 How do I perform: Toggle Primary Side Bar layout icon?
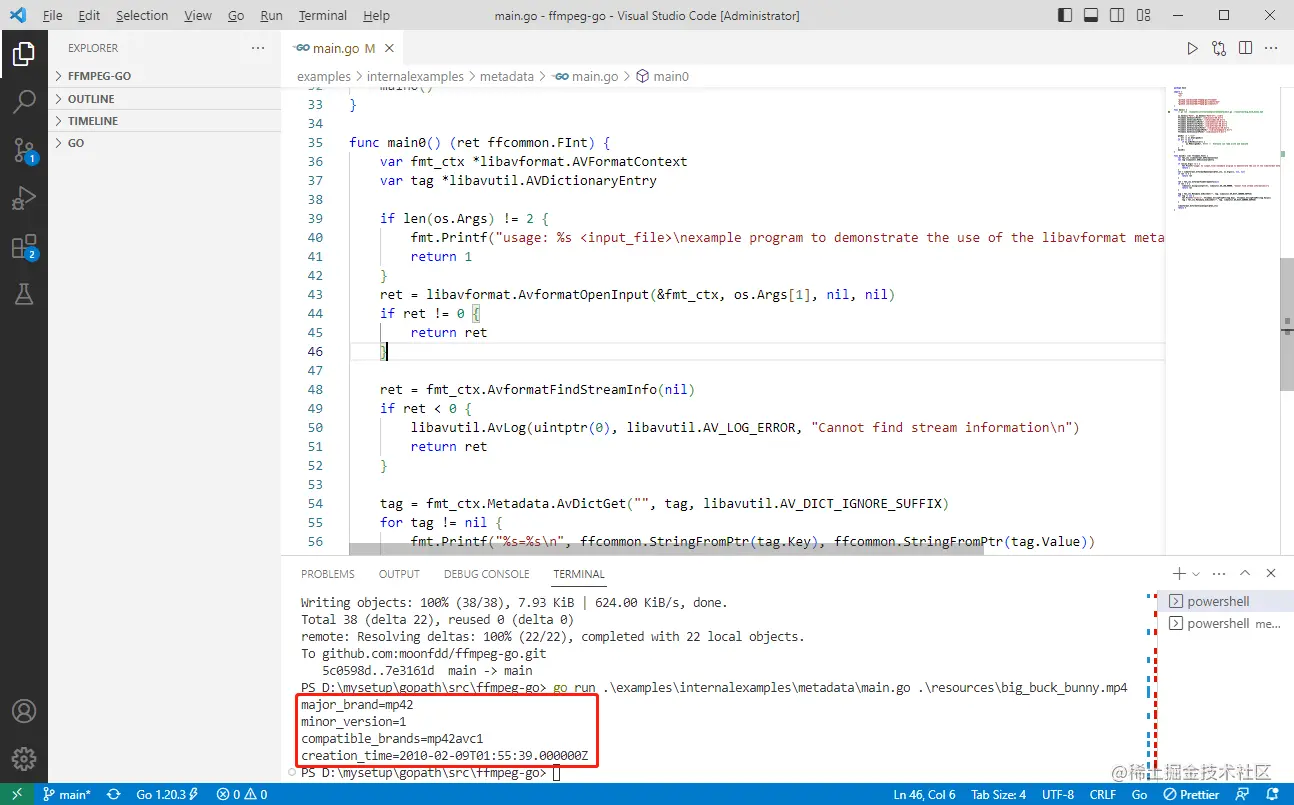tap(1066, 16)
